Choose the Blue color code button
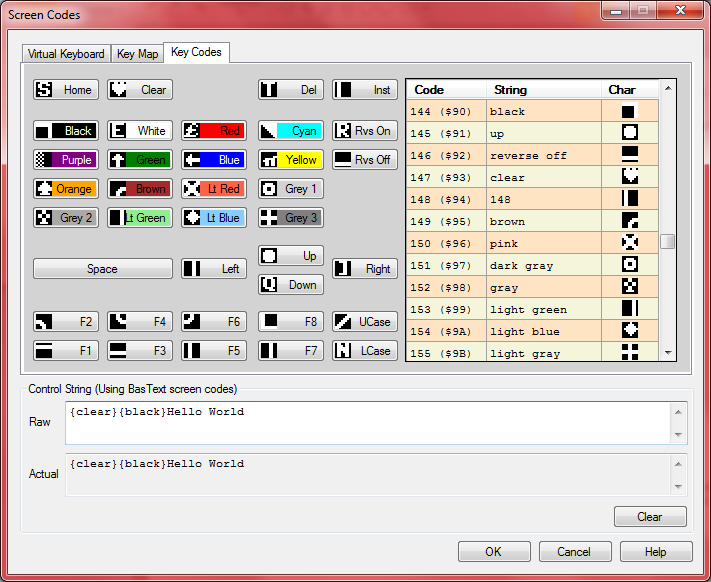The height and width of the screenshot is (582, 711). tap(214, 160)
